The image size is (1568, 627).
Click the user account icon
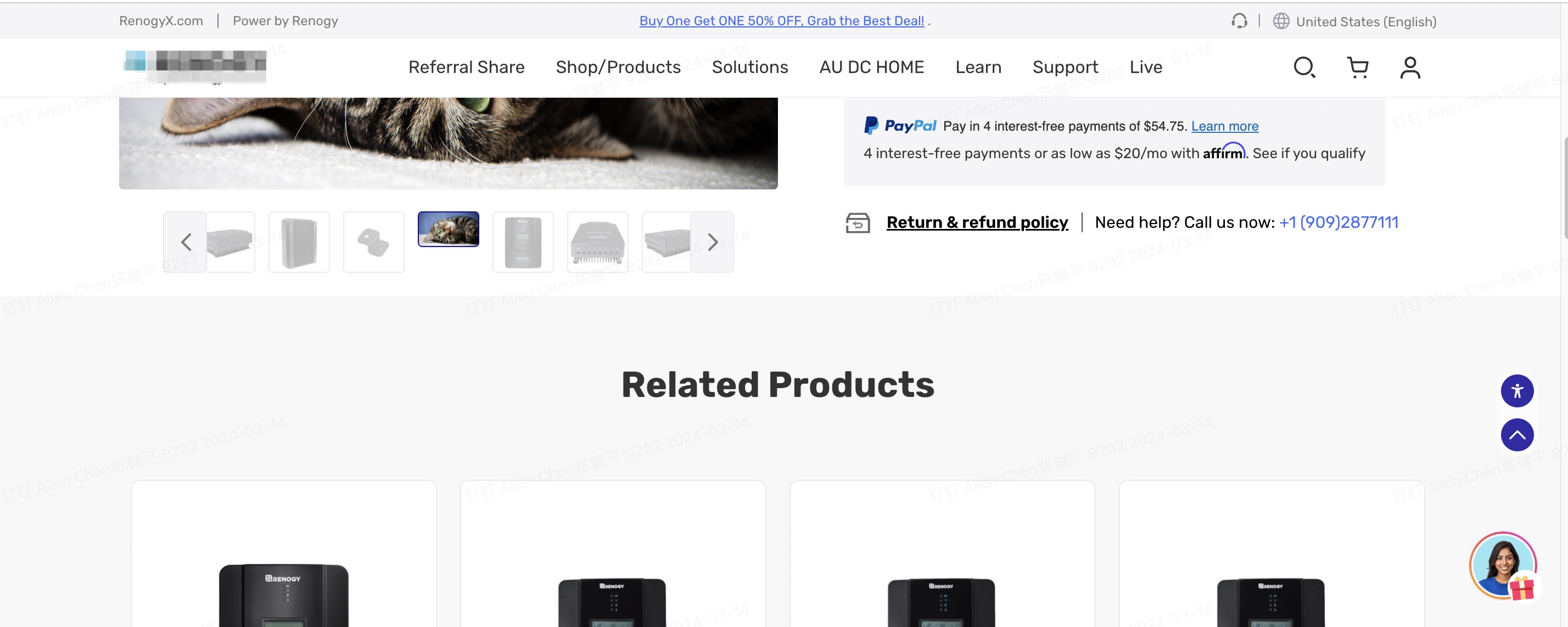(x=1410, y=67)
